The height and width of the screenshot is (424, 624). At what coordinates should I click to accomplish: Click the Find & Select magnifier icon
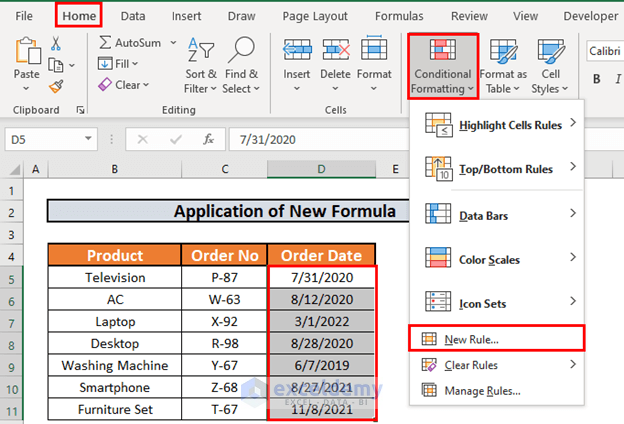(x=241, y=50)
